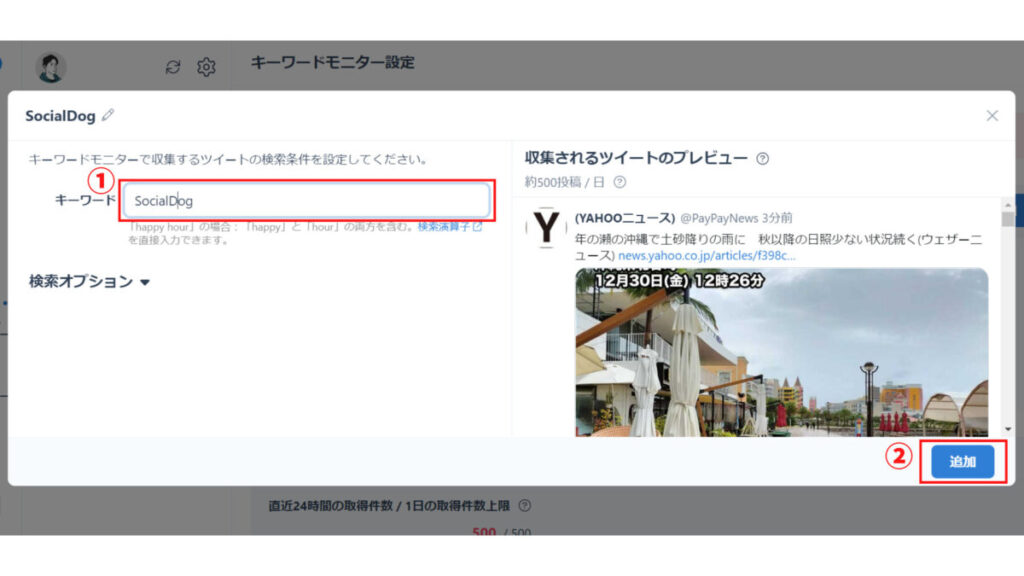The image size is (1024, 576).
Task: Open the settings gear icon
Action: (206, 67)
